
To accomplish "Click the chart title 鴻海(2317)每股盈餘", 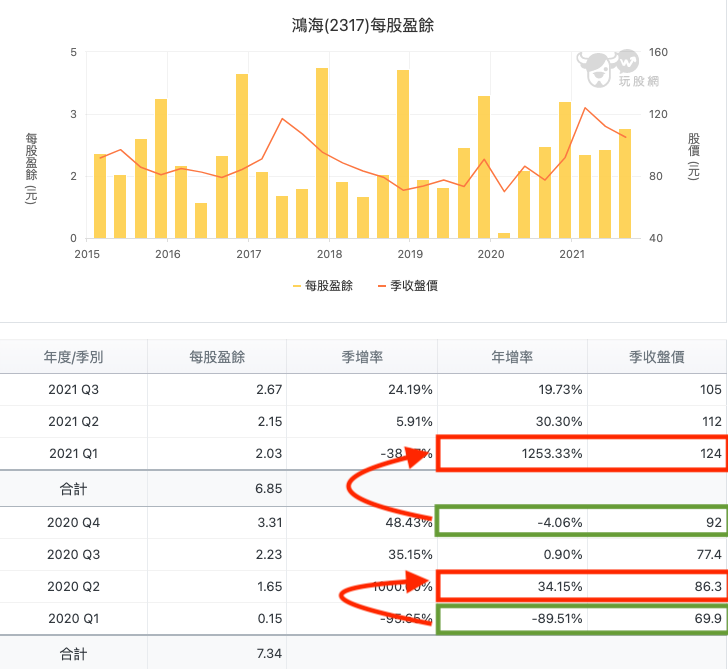I will [363, 25].
